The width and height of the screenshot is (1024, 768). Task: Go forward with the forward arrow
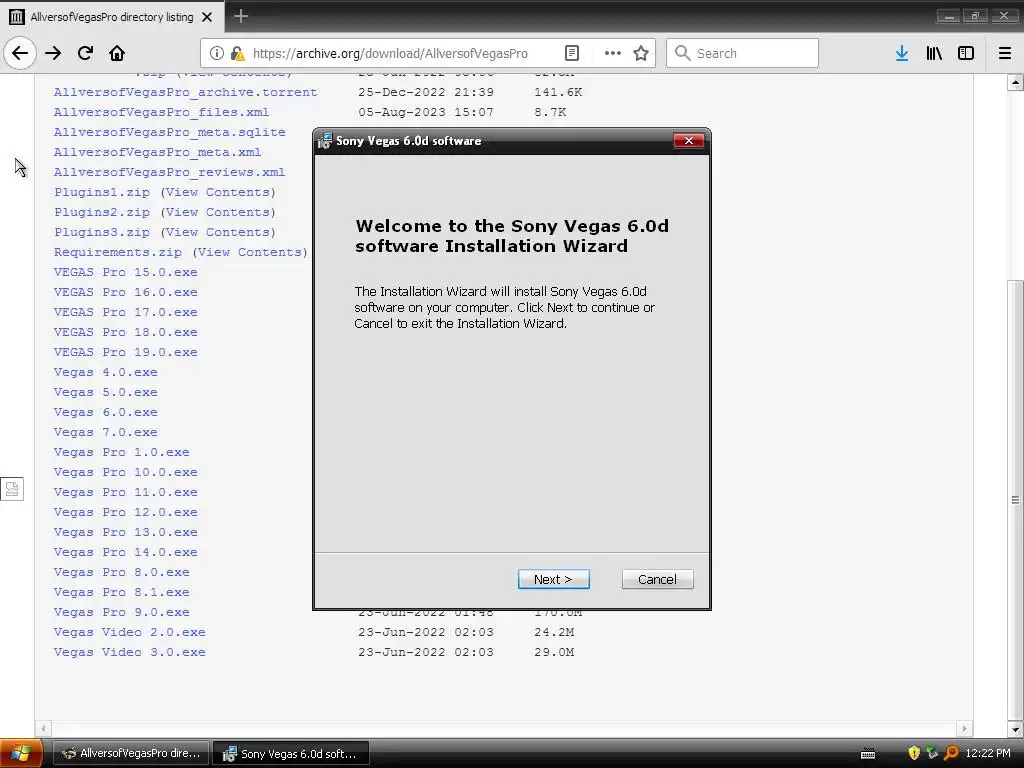pos(53,53)
